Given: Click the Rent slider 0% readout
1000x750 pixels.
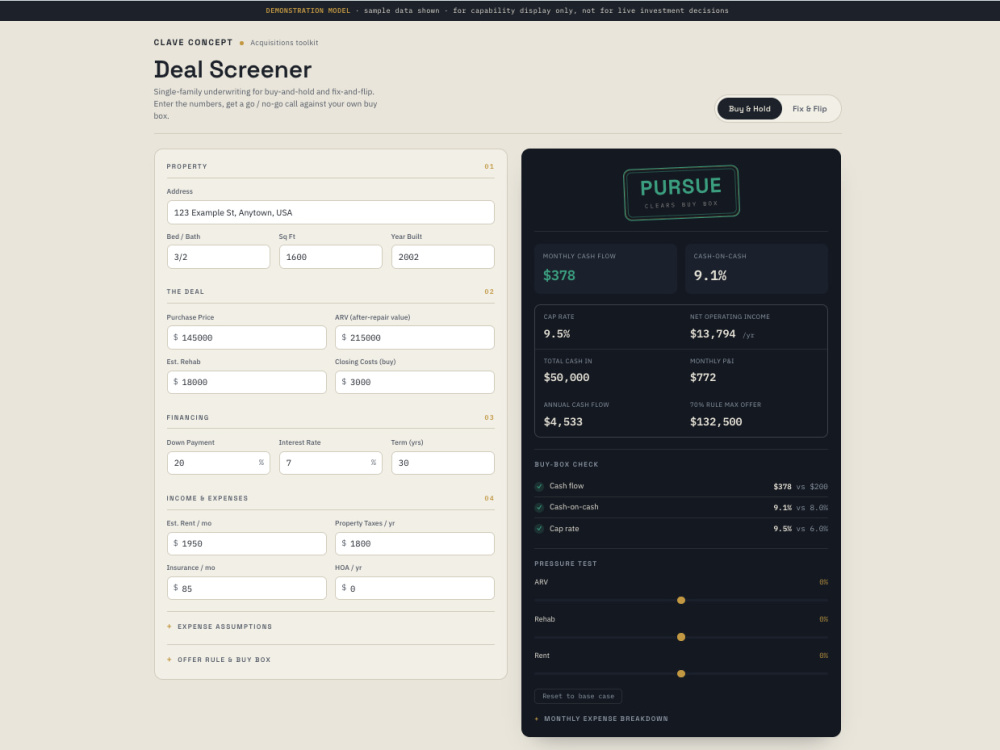Looking at the screenshot, I should 823,656.
